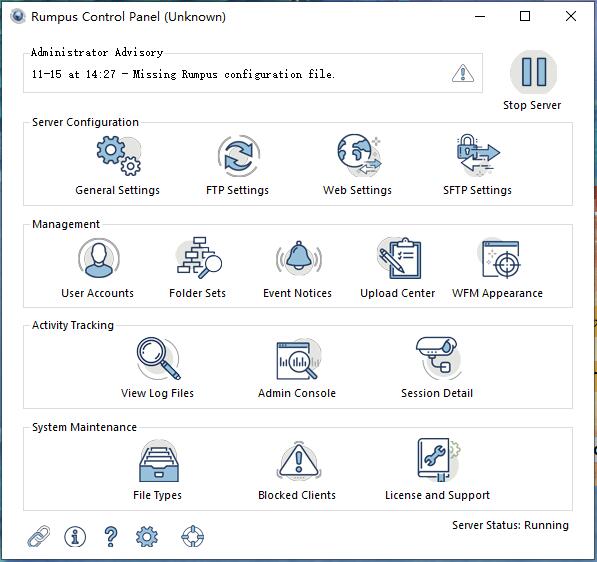
Task: Open Blocked Clients warning icon
Action: [299, 460]
